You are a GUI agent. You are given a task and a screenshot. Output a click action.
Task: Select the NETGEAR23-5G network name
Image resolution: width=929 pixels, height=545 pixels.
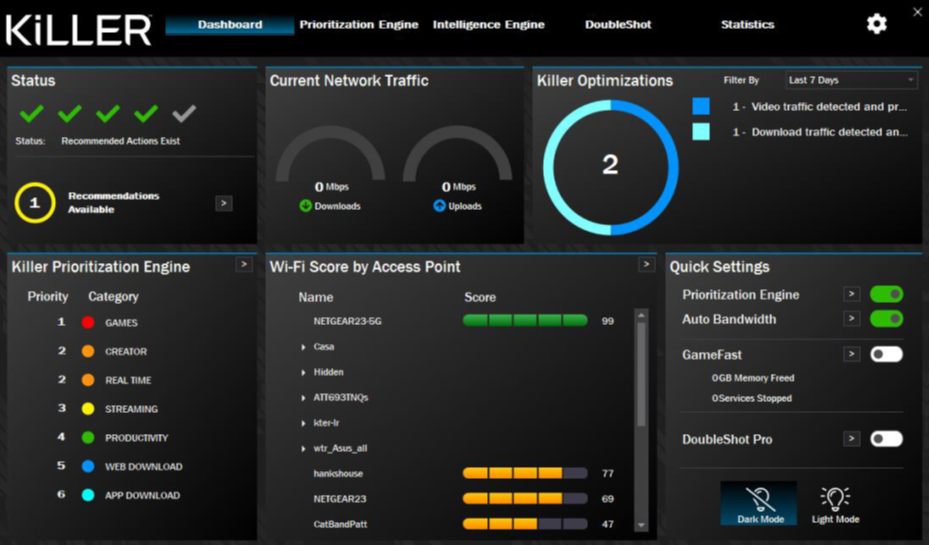[347, 321]
